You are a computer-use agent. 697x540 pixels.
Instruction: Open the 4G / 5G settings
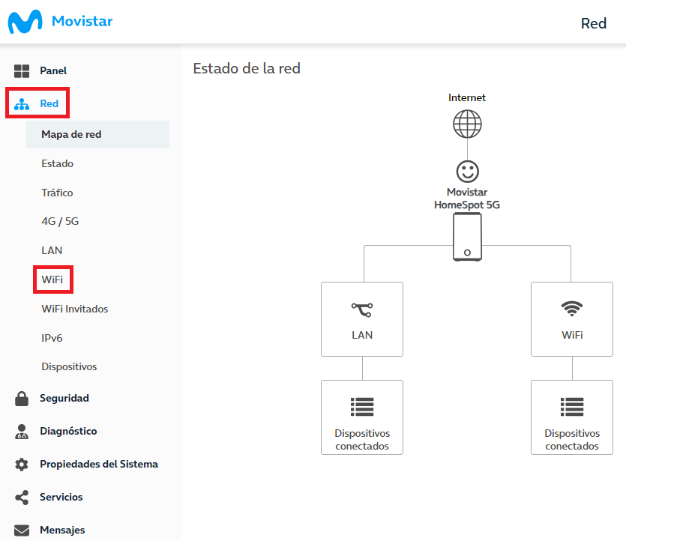point(60,221)
